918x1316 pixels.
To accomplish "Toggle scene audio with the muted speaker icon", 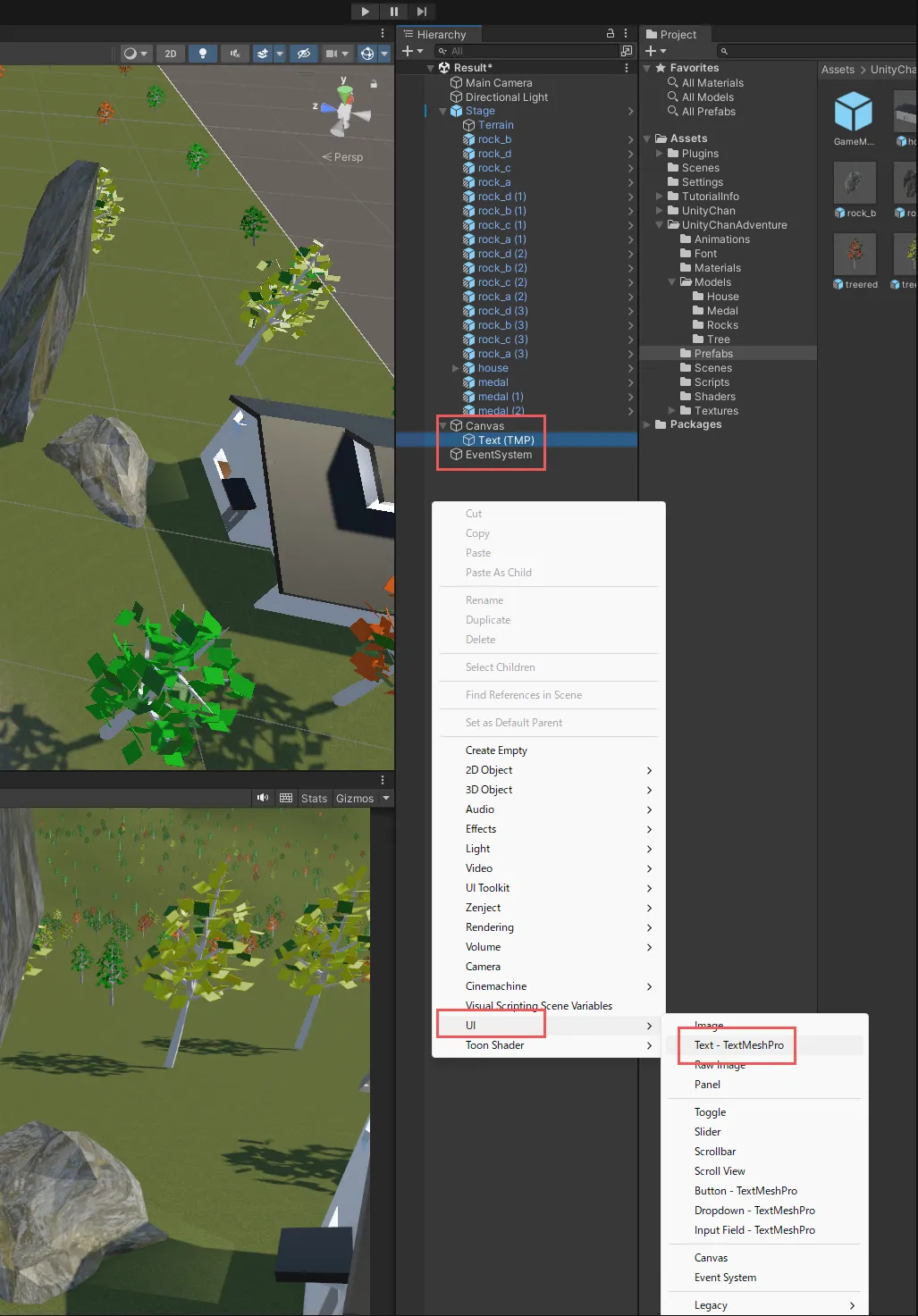I will pos(235,54).
